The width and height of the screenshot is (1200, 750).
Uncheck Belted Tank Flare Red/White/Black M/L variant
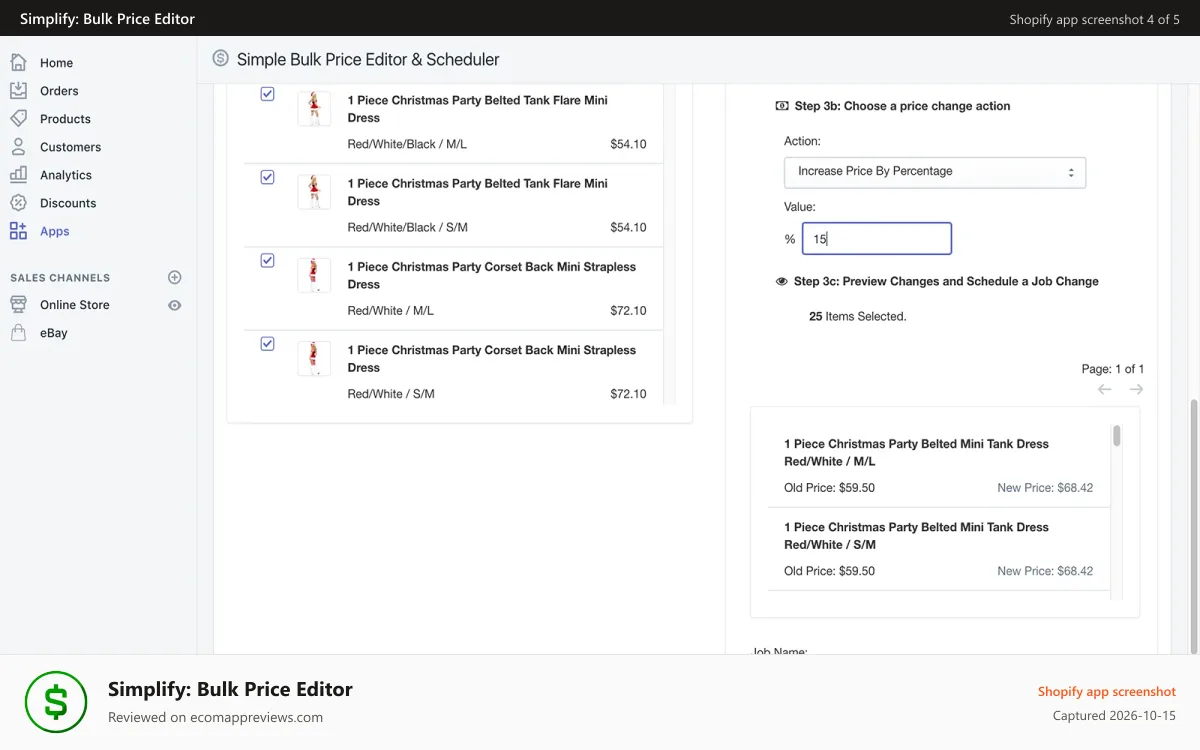(x=267, y=94)
